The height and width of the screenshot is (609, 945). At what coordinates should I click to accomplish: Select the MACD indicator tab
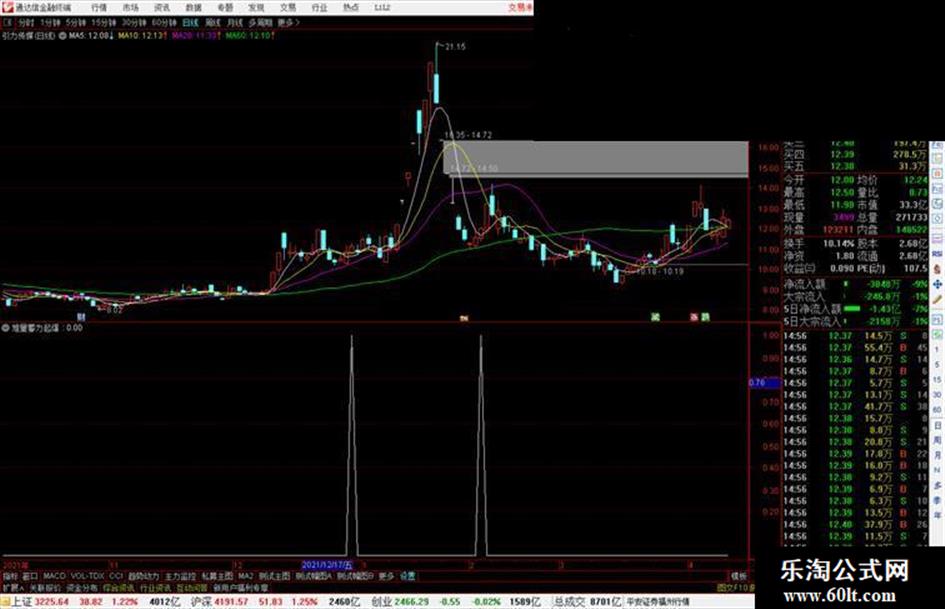[54, 576]
